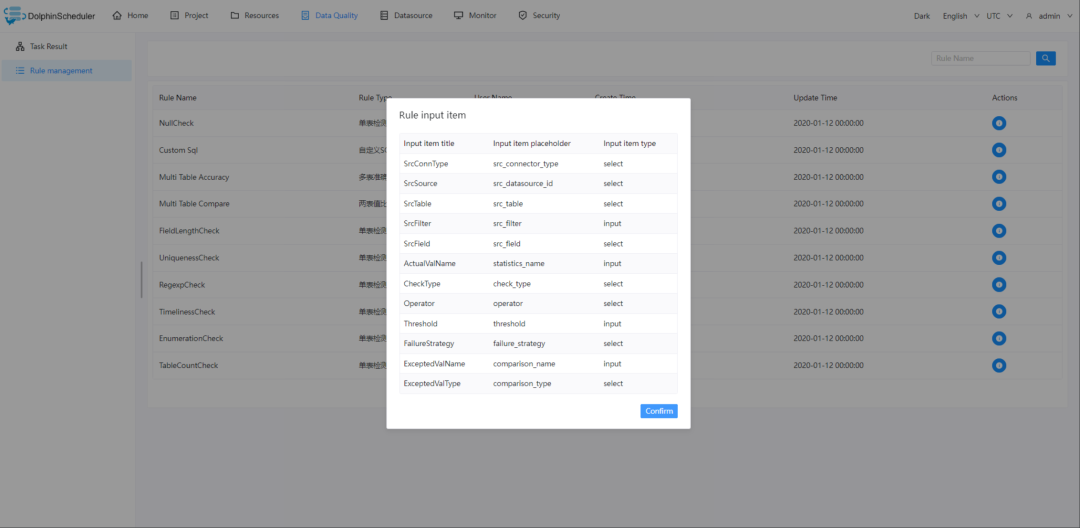Click action icon for RegexpCheck row
Image resolution: width=1080 pixels, height=528 pixels.
[999, 285]
